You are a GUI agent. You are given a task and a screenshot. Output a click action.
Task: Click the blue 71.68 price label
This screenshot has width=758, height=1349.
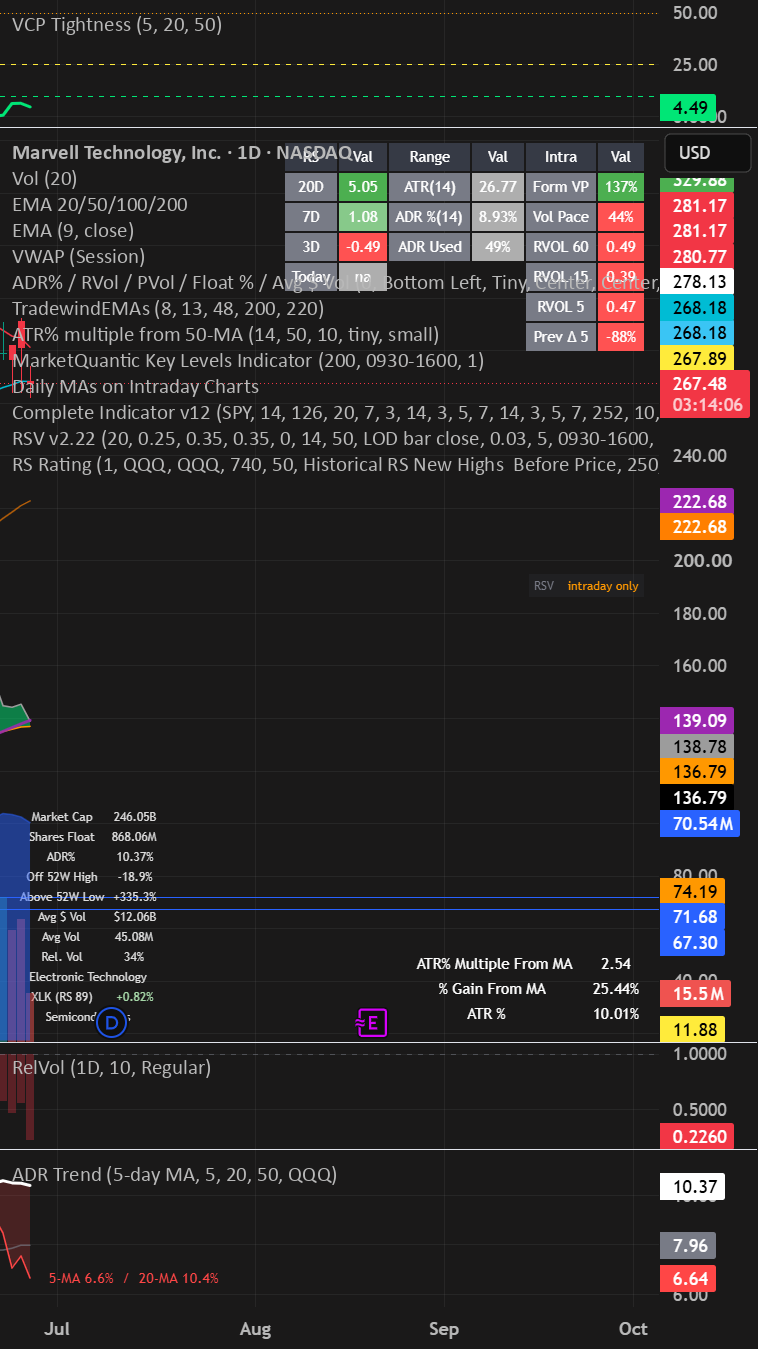[x=693, y=916]
